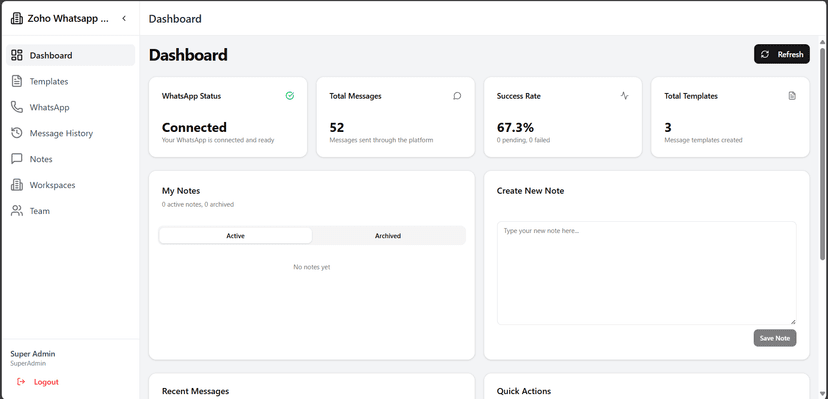828x399 pixels.
Task: Click the Message History clock icon
Action: (x=17, y=133)
